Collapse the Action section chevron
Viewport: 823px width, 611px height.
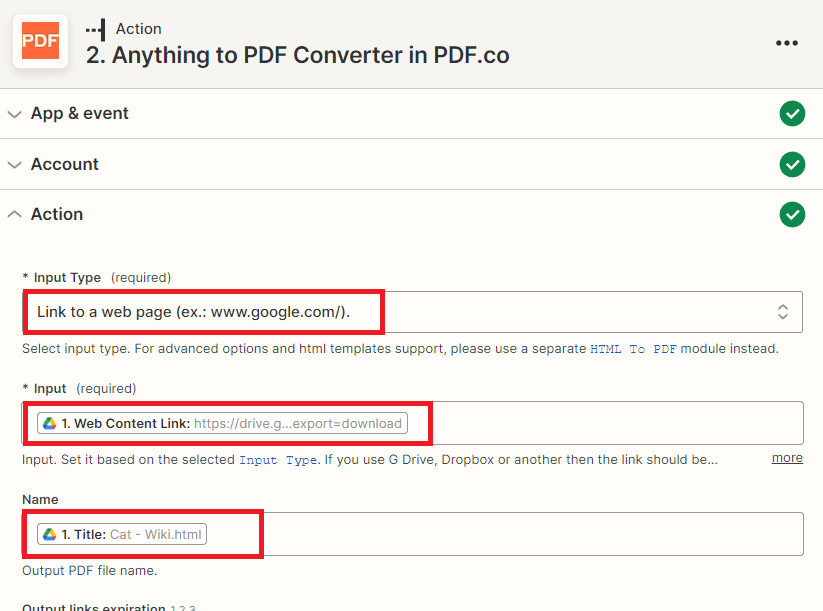tap(14, 214)
